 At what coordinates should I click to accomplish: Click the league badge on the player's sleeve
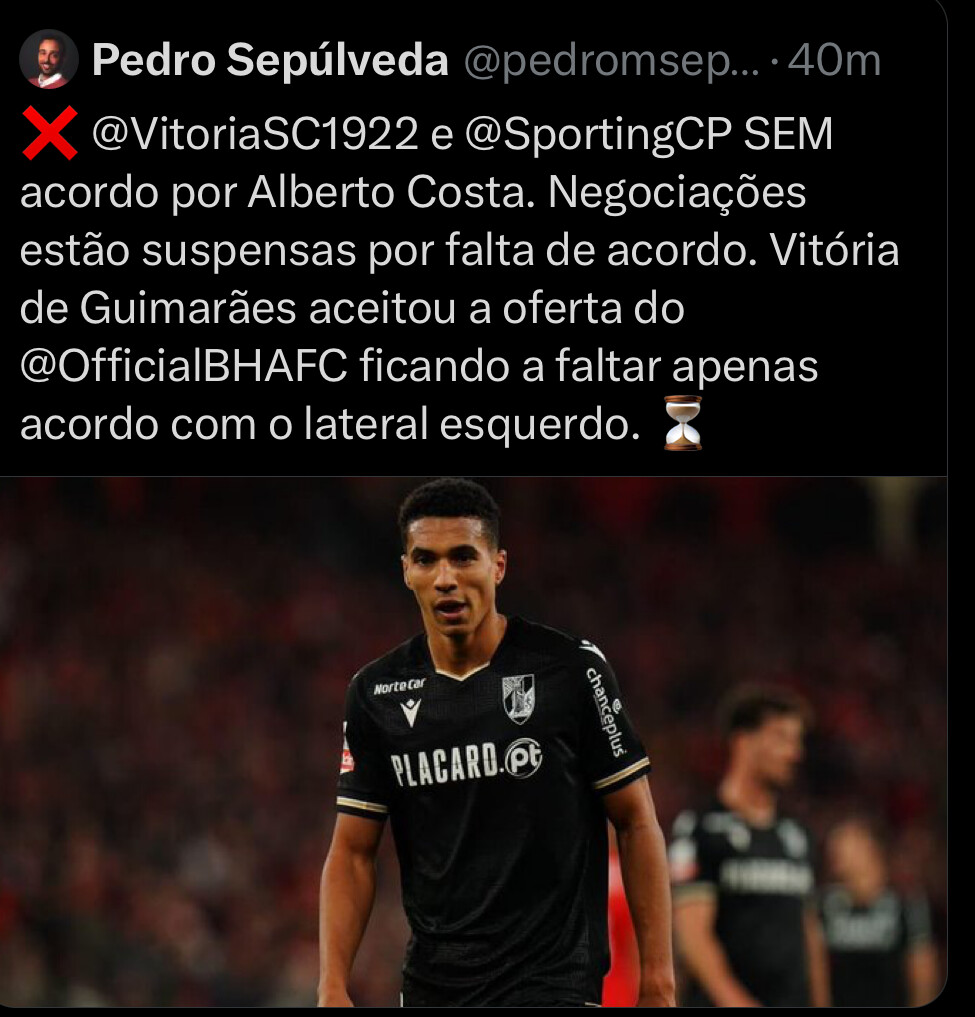(x=346, y=756)
